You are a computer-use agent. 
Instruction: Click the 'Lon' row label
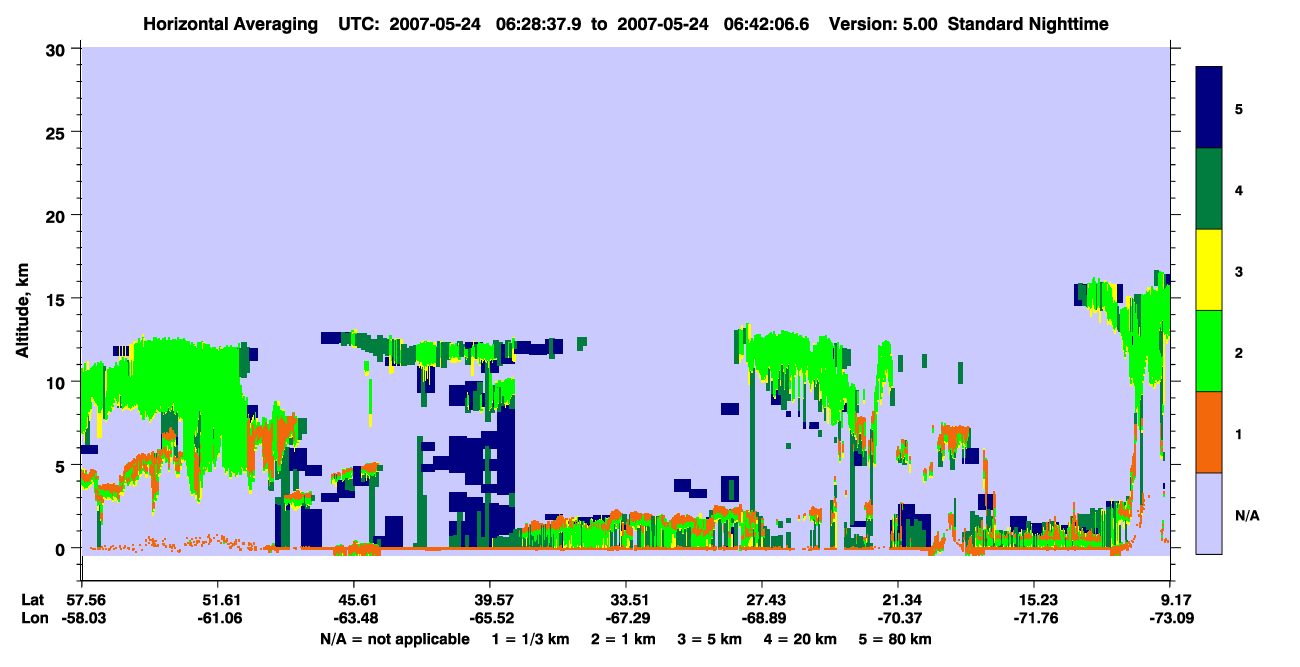coord(33,618)
